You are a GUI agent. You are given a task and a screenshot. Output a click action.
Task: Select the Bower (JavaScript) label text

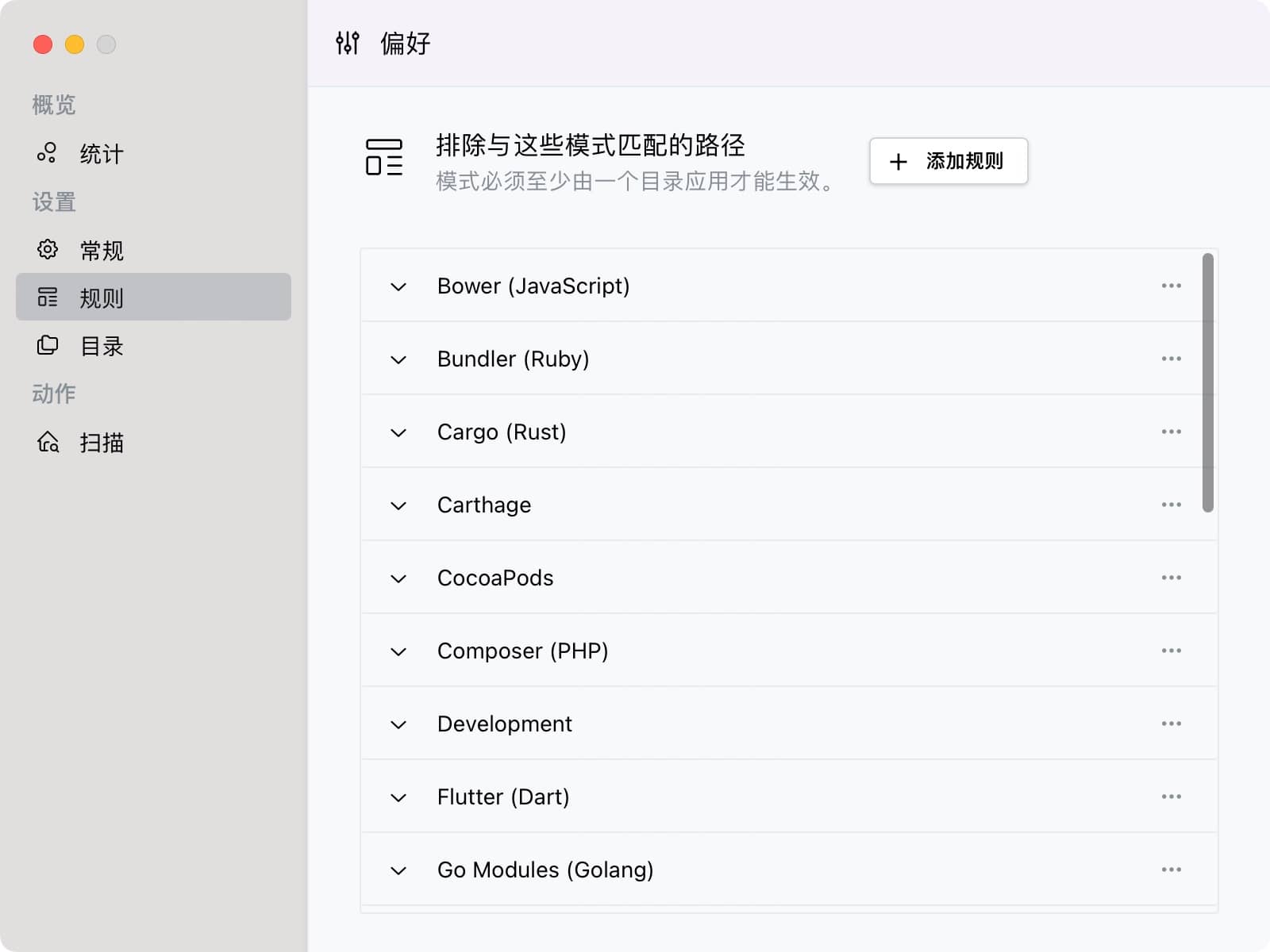[533, 286]
